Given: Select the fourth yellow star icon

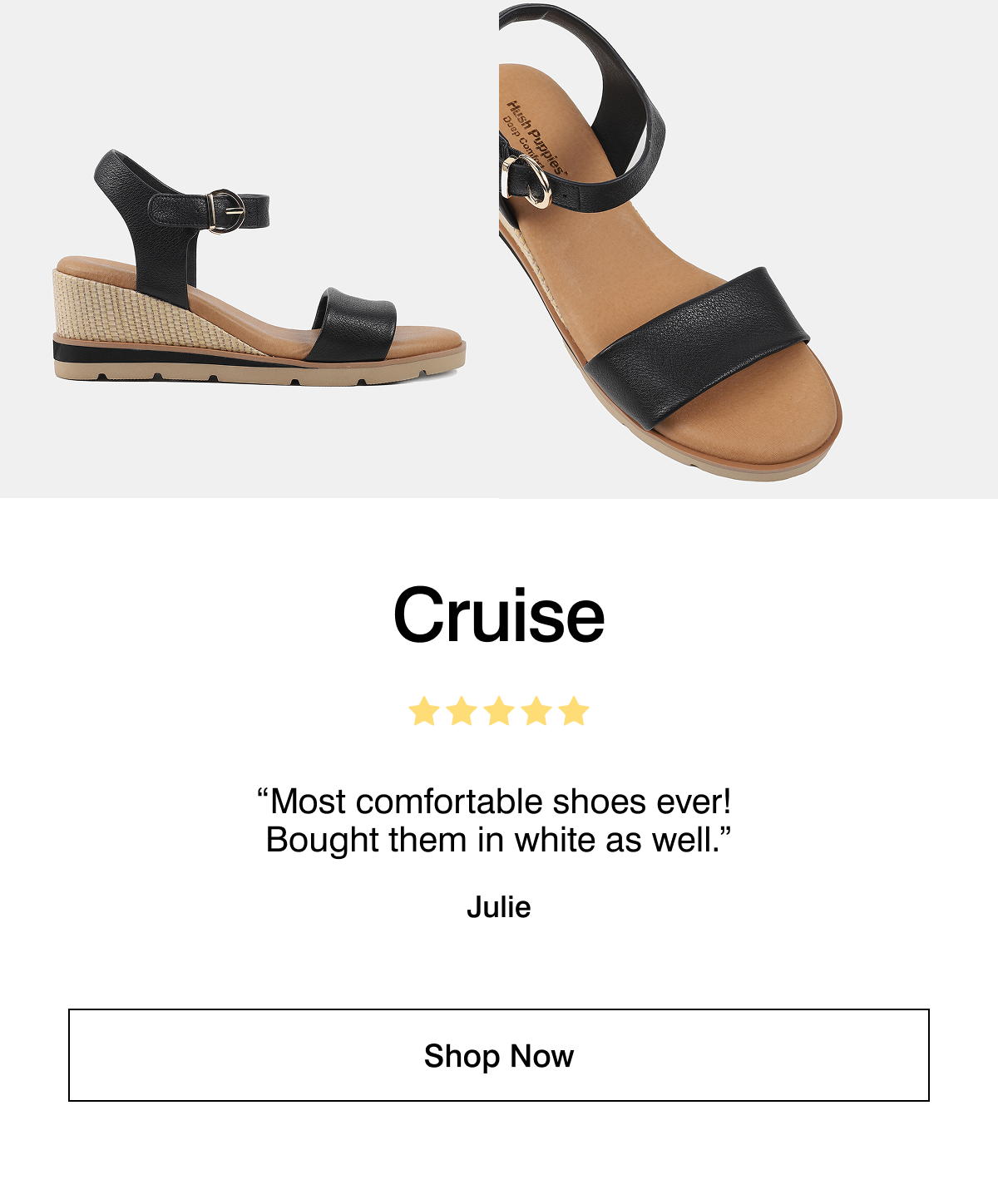Looking at the screenshot, I should (x=536, y=711).
